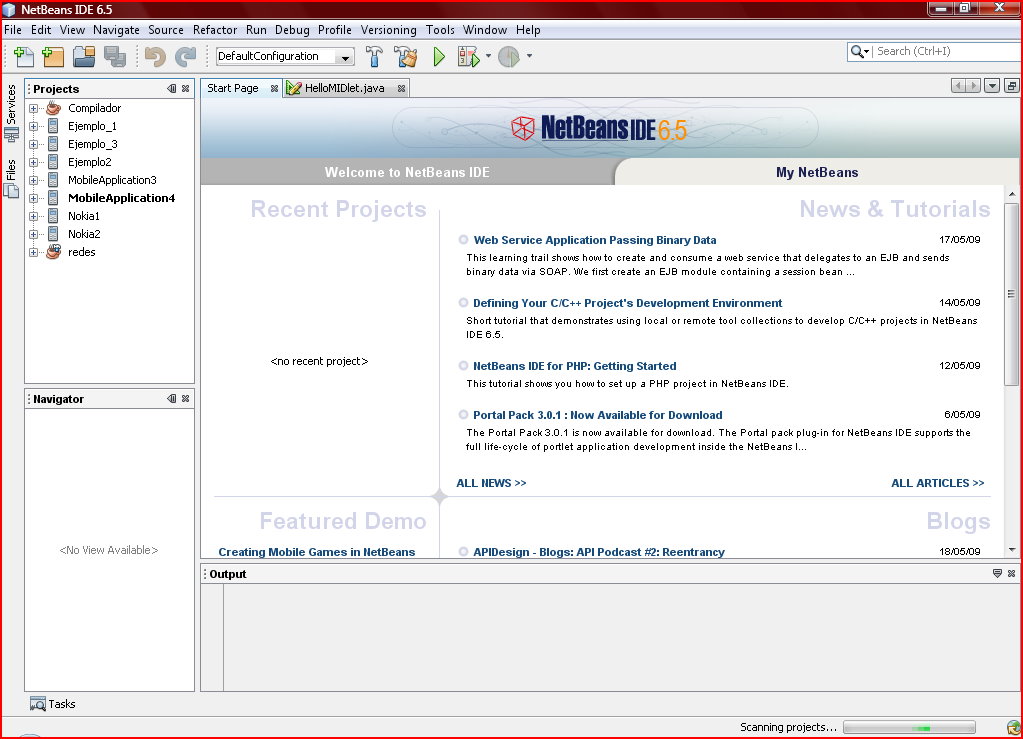Screen dimensions: 1023x739
Task: Run the project with the green arrow icon
Action: click(439, 57)
